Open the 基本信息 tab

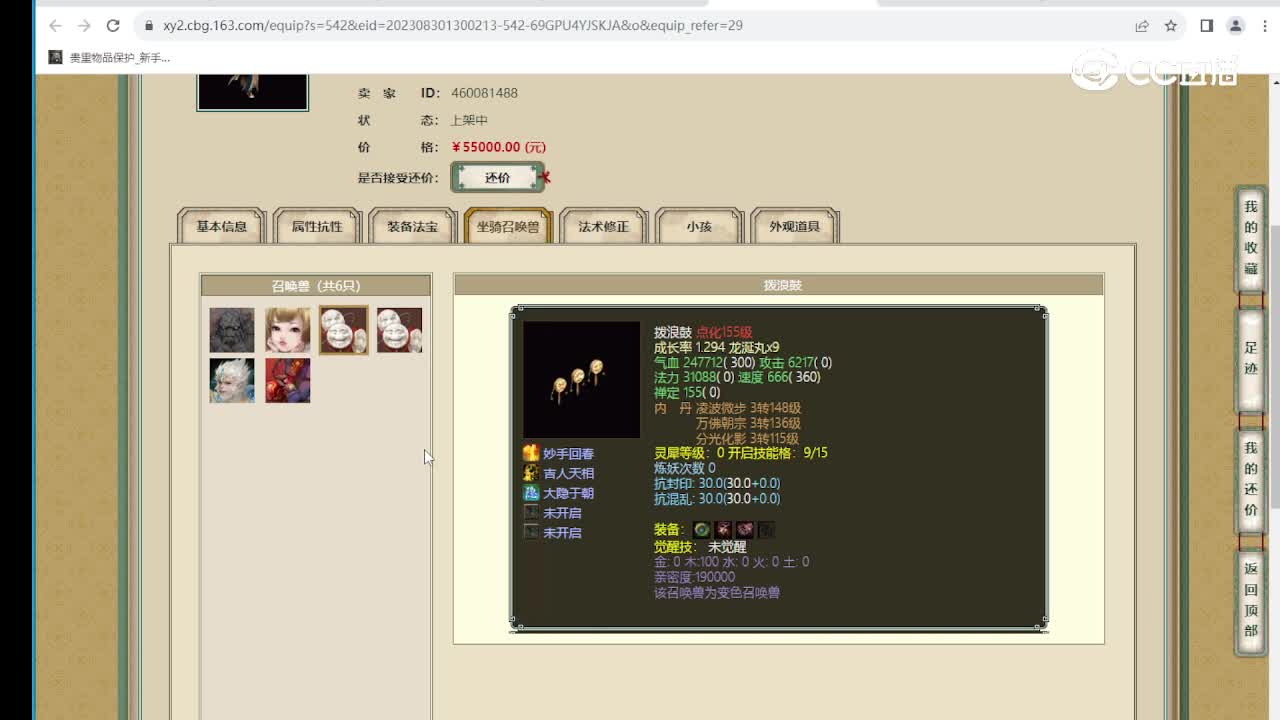click(x=221, y=226)
